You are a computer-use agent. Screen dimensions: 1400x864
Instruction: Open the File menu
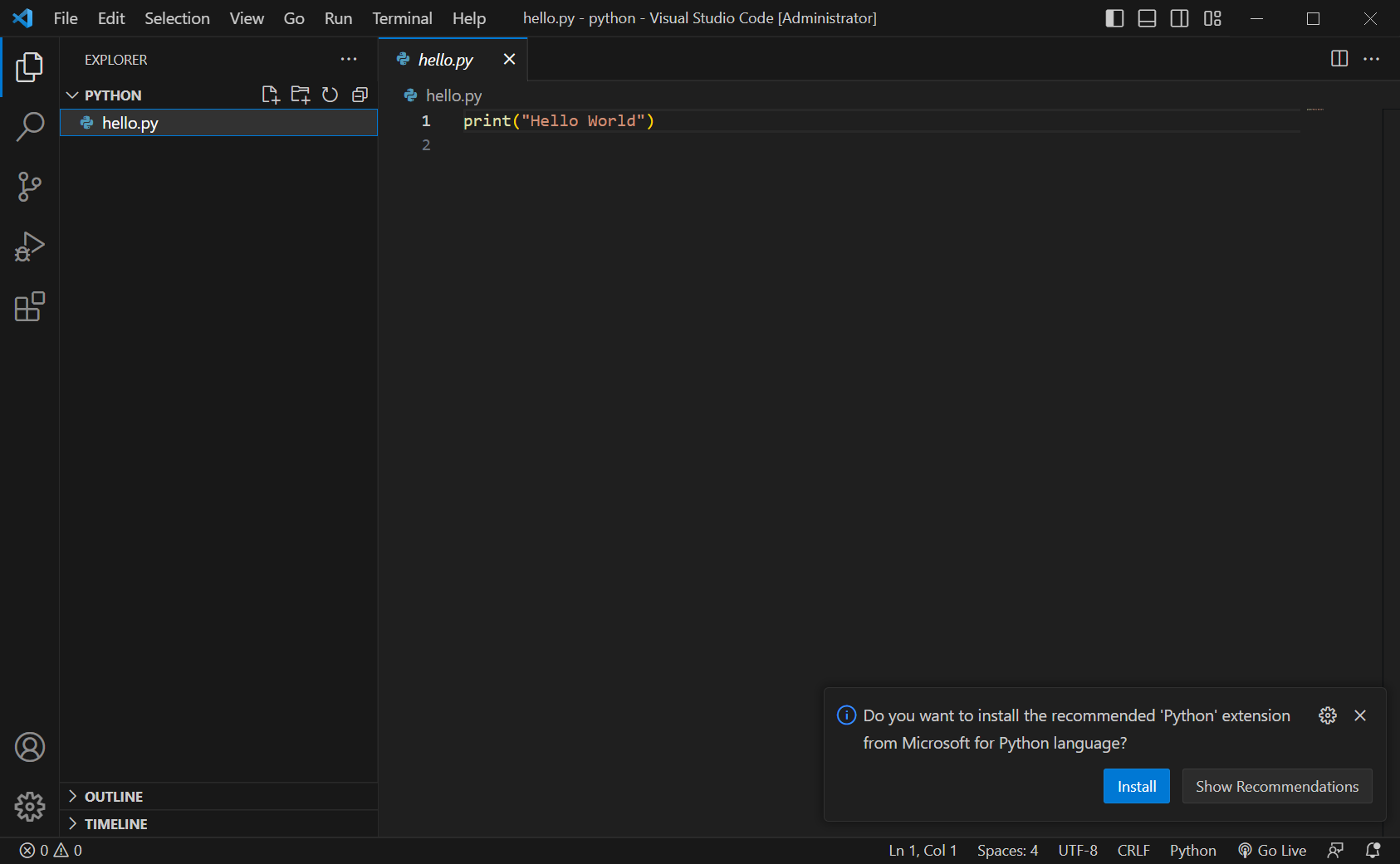coord(66,18)
